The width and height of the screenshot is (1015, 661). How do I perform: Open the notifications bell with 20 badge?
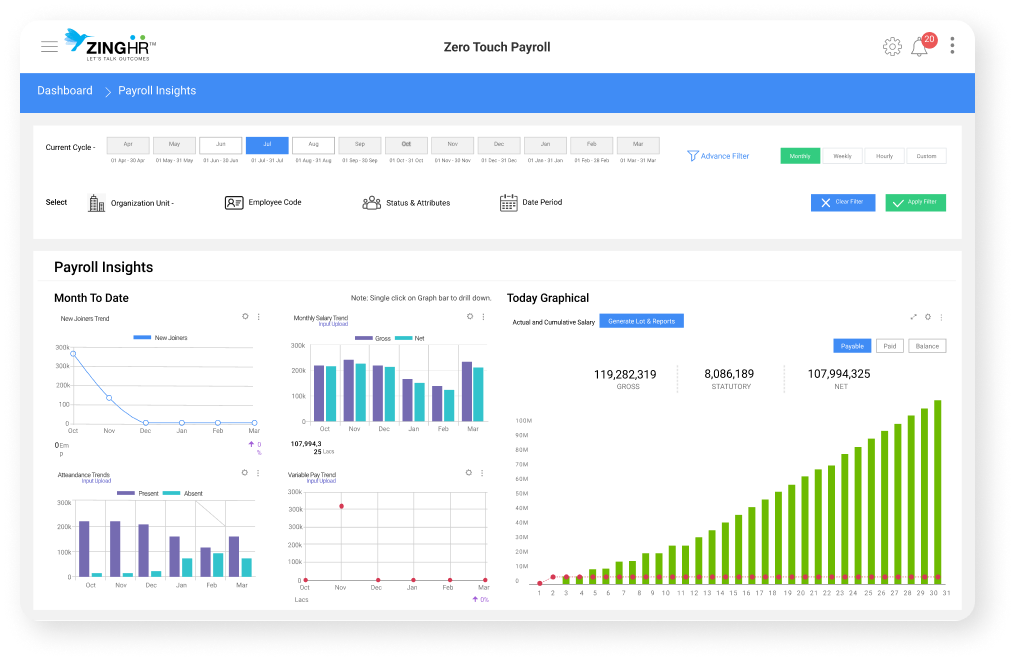[919, 47]
